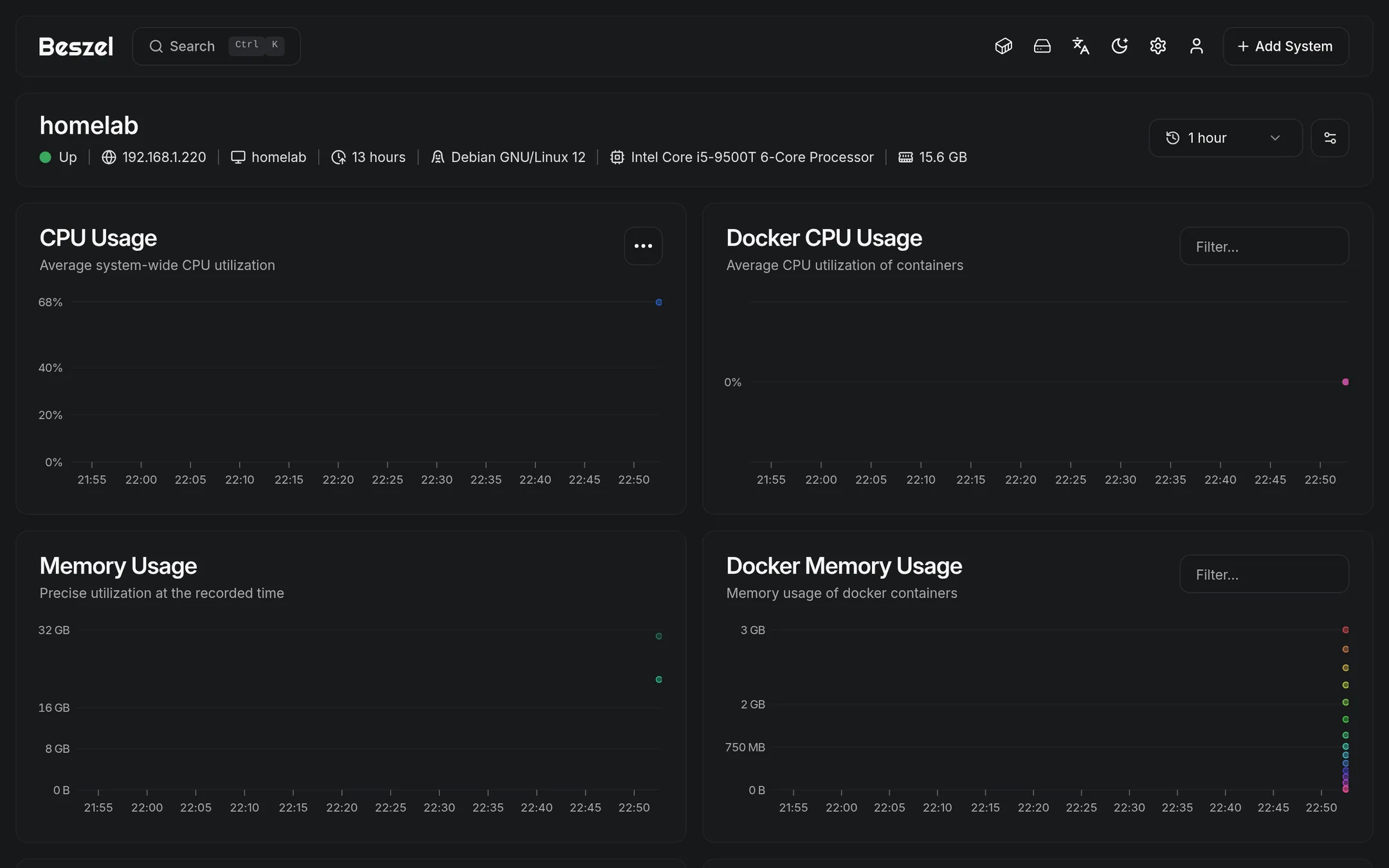
Task: Click the CPU Usage chart title
Action: coord(98,238)
